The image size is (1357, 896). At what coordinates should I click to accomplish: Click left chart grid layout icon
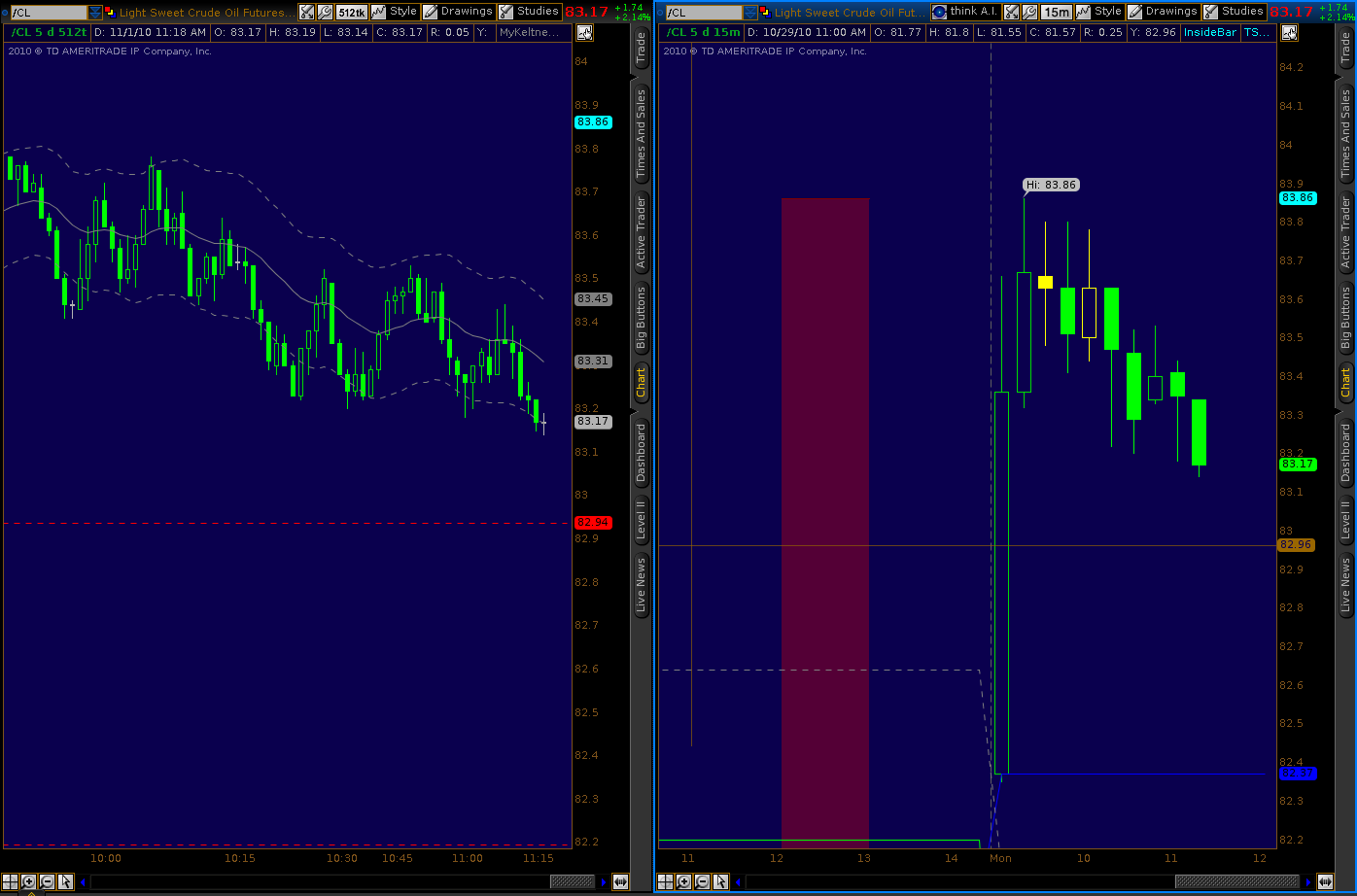click(11, 882)
